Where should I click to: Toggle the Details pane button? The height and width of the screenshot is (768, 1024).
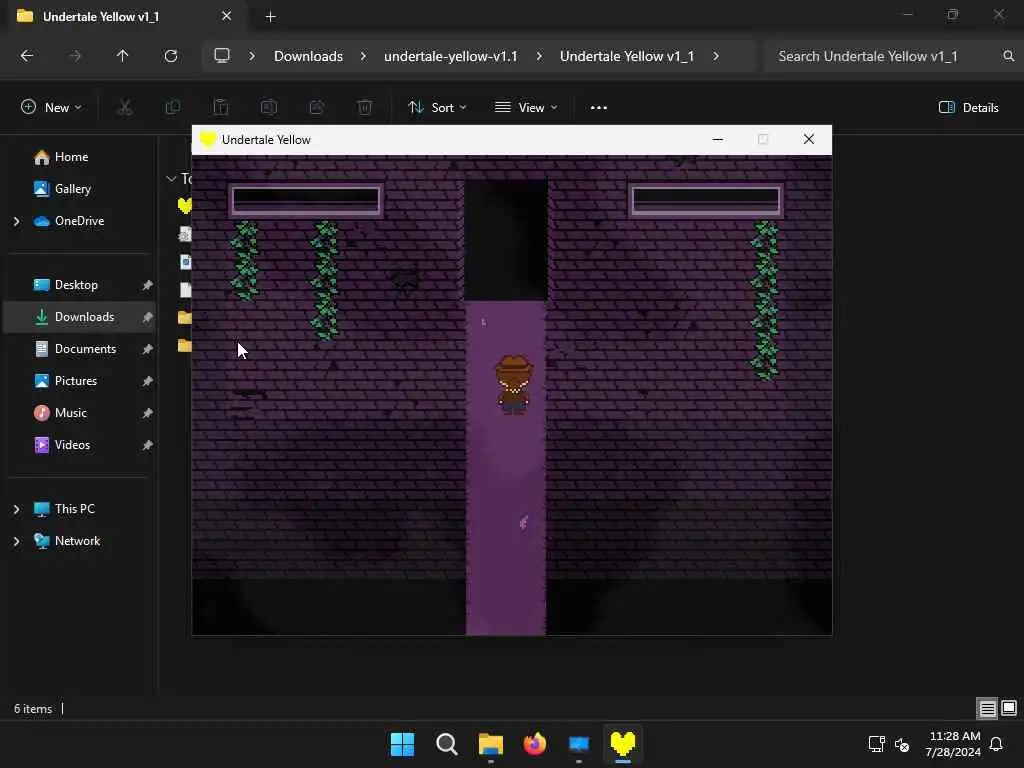click(968, 107)
